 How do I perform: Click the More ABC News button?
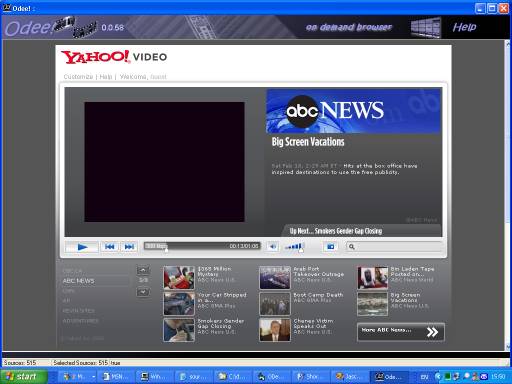(401, 332)
